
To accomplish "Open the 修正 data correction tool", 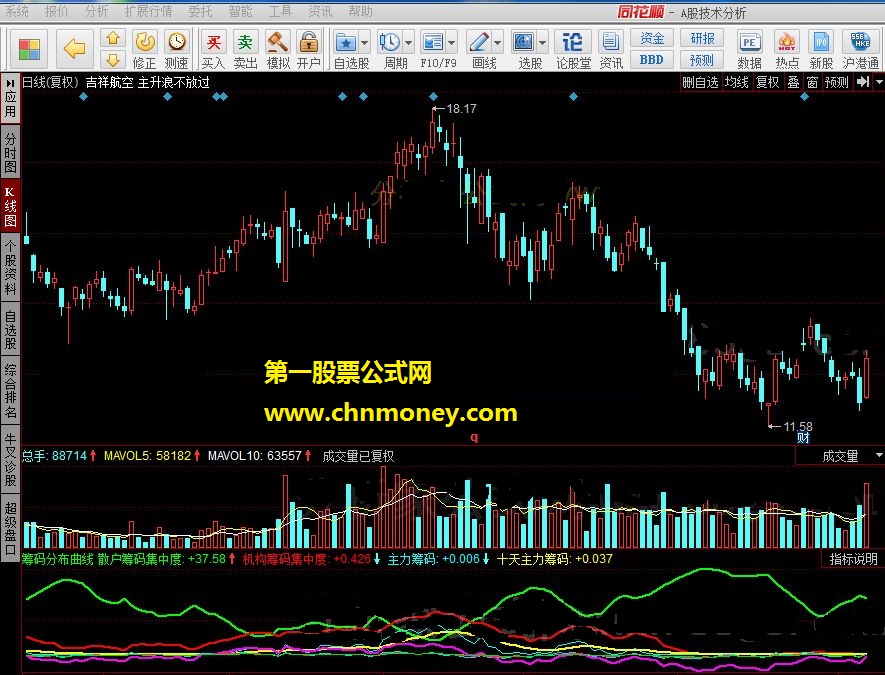I will click(x=145, y=50).
